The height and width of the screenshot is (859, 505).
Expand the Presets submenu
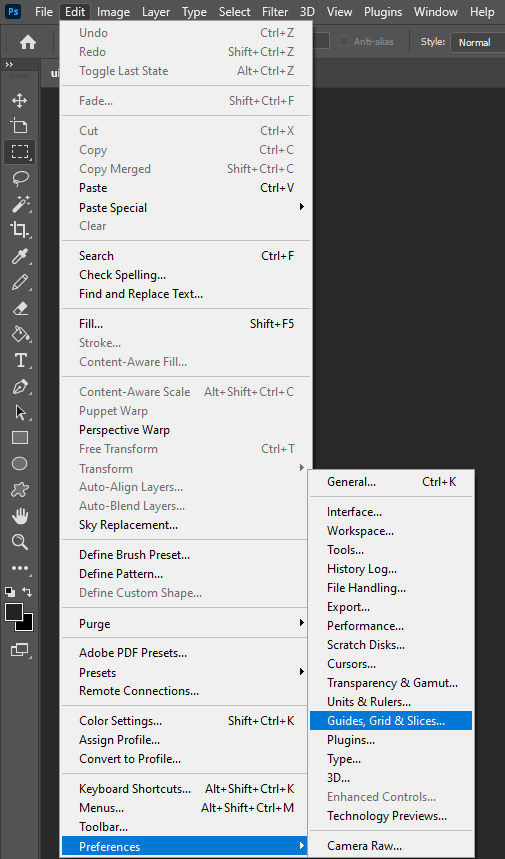pos(186,672)
